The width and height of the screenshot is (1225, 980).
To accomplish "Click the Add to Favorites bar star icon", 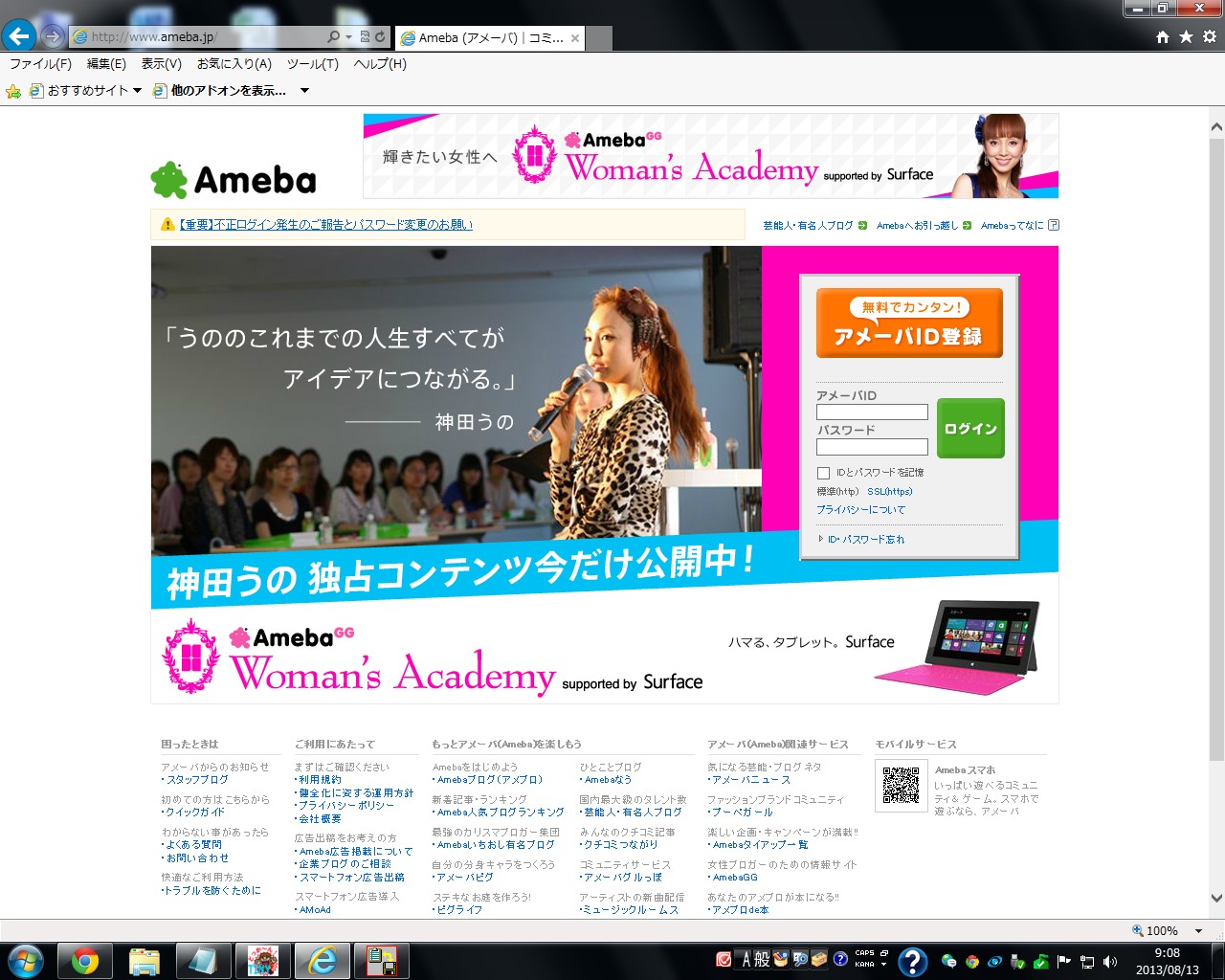I will pos(13,91).
